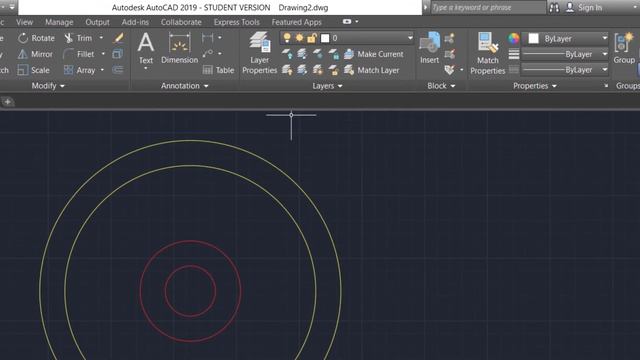The width and height of the screenshot is (640, 360).
Task: Open the Collaborate ribbon tab
Action: (x=181, y=22)
